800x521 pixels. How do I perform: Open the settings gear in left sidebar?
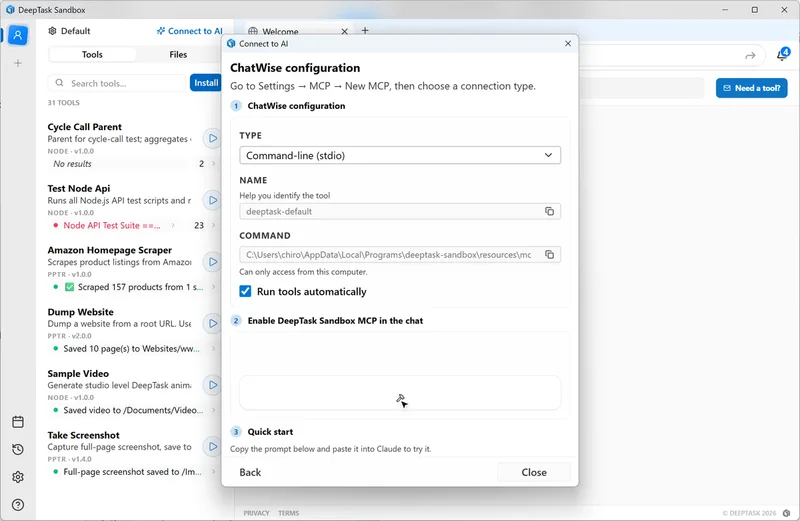pos(18,477)
